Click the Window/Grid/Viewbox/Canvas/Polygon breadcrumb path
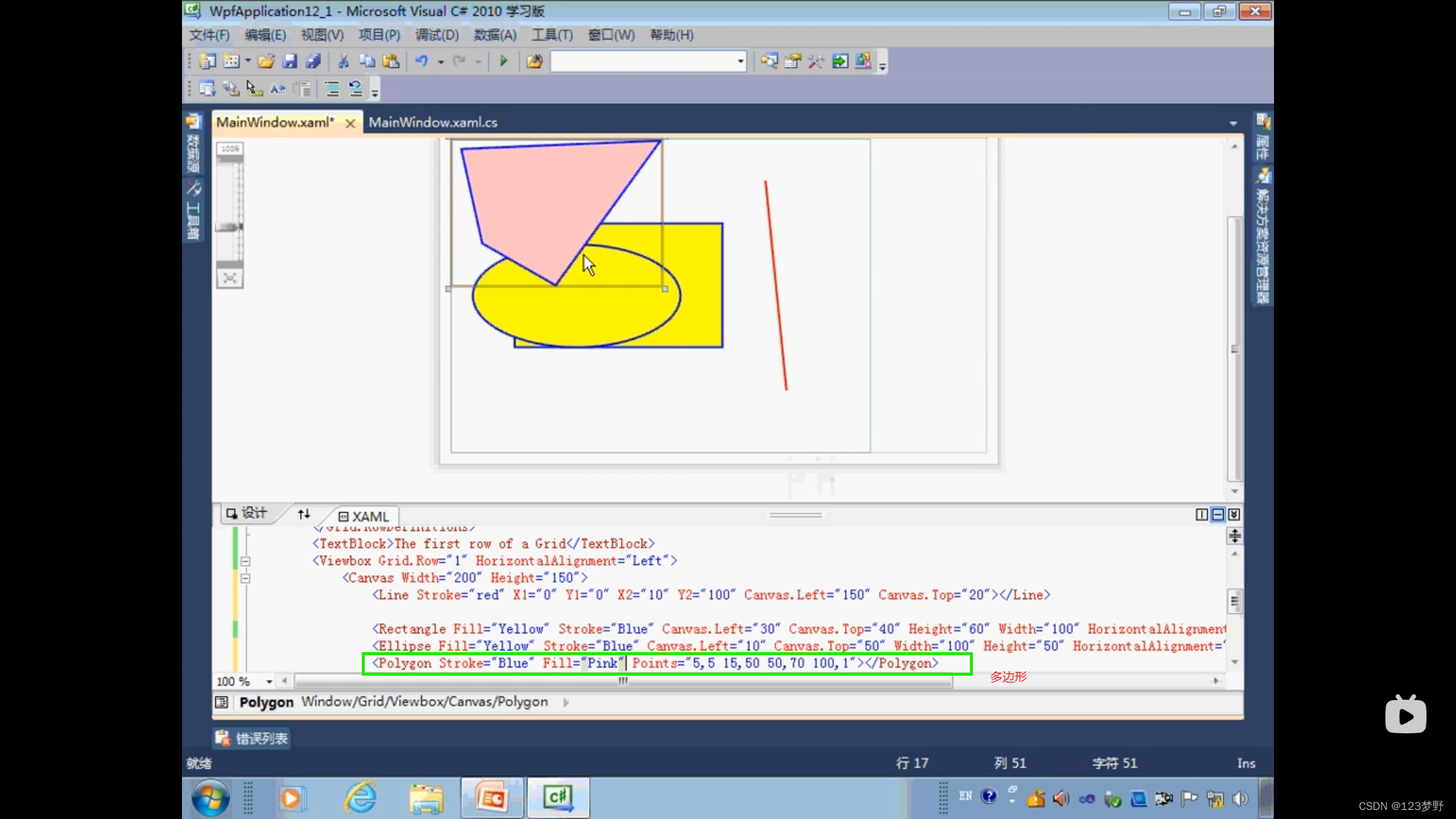The height and width of the screenshot is (819, 1456). [x=425, y=701]
